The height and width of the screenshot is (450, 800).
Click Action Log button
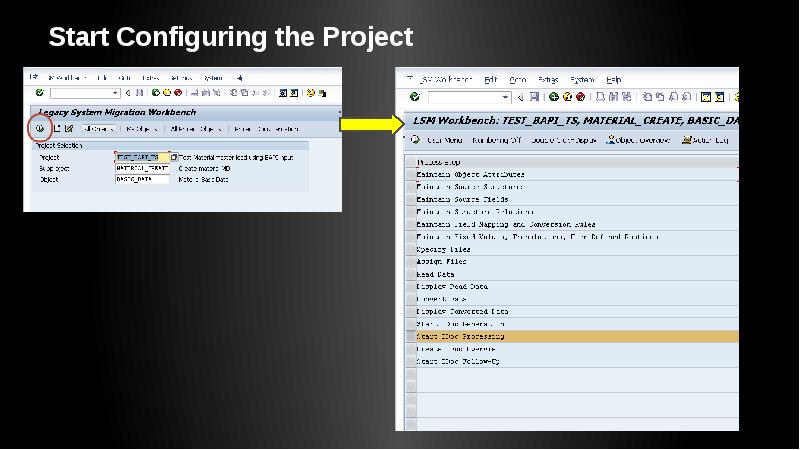[705, 140]
